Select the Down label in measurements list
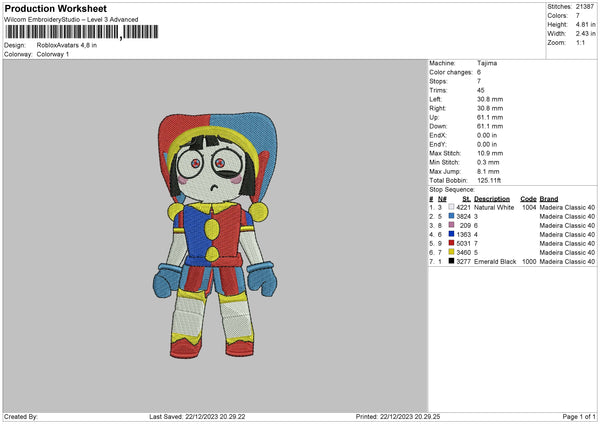Image resolution: width=600 pixels, height=424 pixels. point(438,126)
